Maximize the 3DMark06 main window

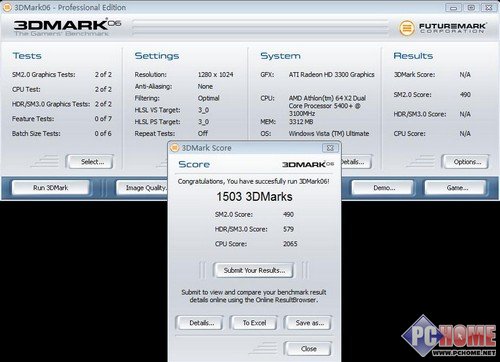click(471, 8)
